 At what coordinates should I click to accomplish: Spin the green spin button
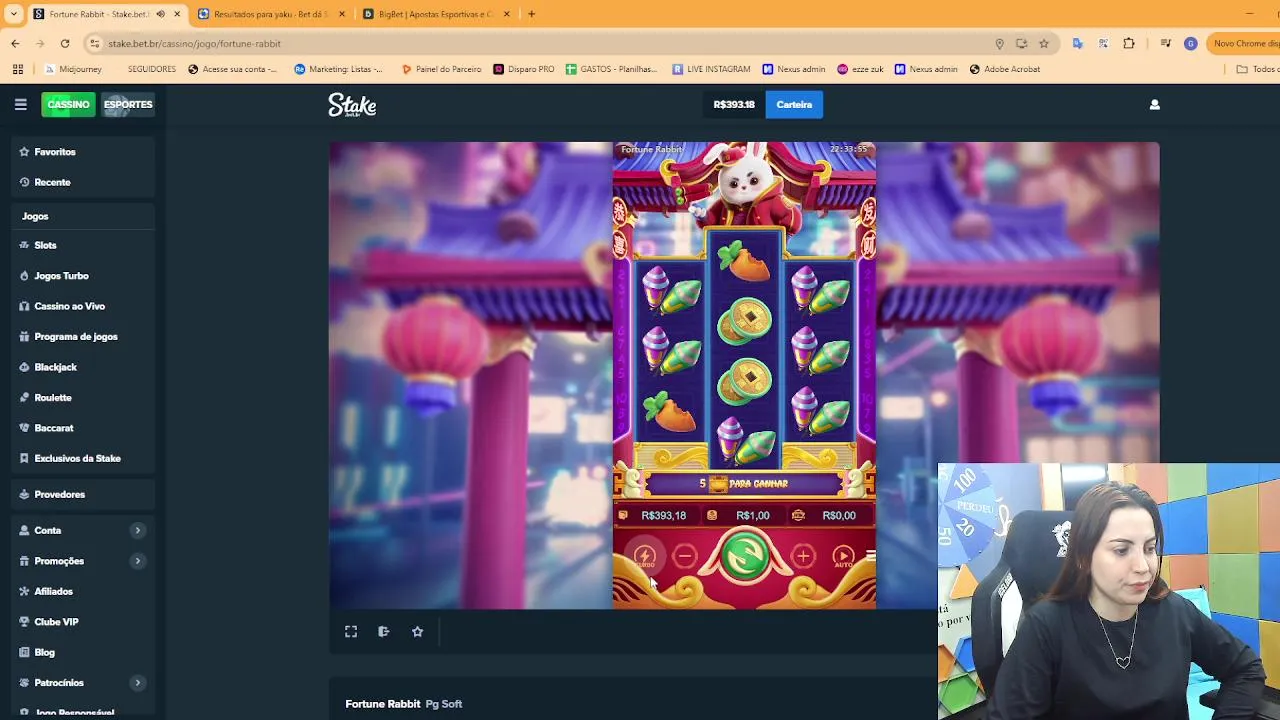[744, 556]
